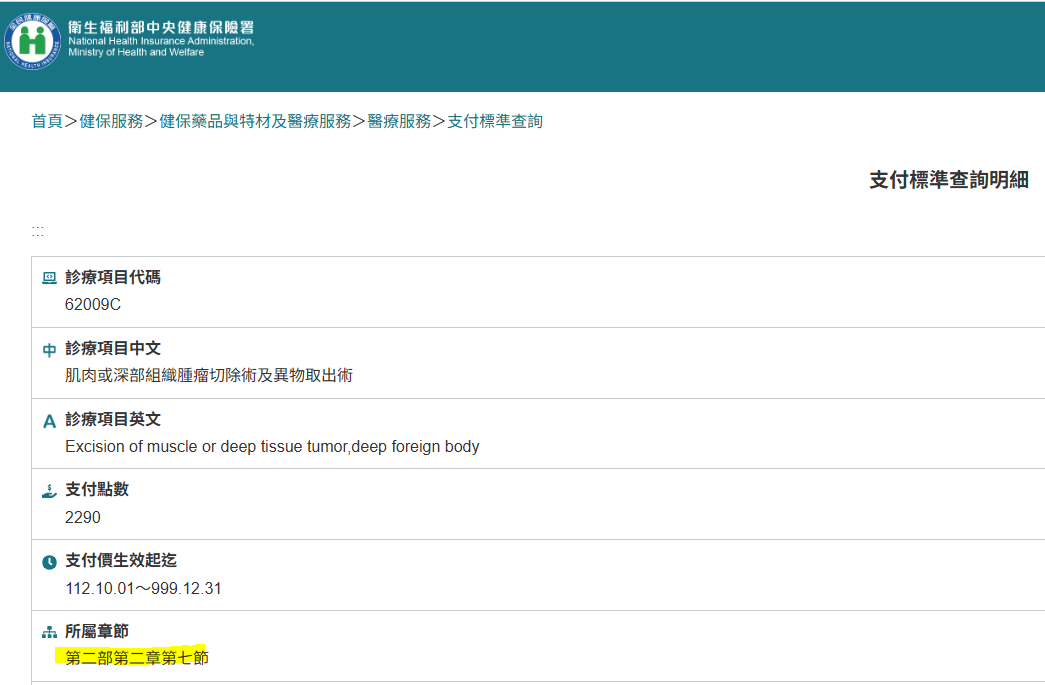Viewport: 1045px width, 685px height.
Task: Go to 健保服務 in the breadcrumb
Action: (111, 121)
